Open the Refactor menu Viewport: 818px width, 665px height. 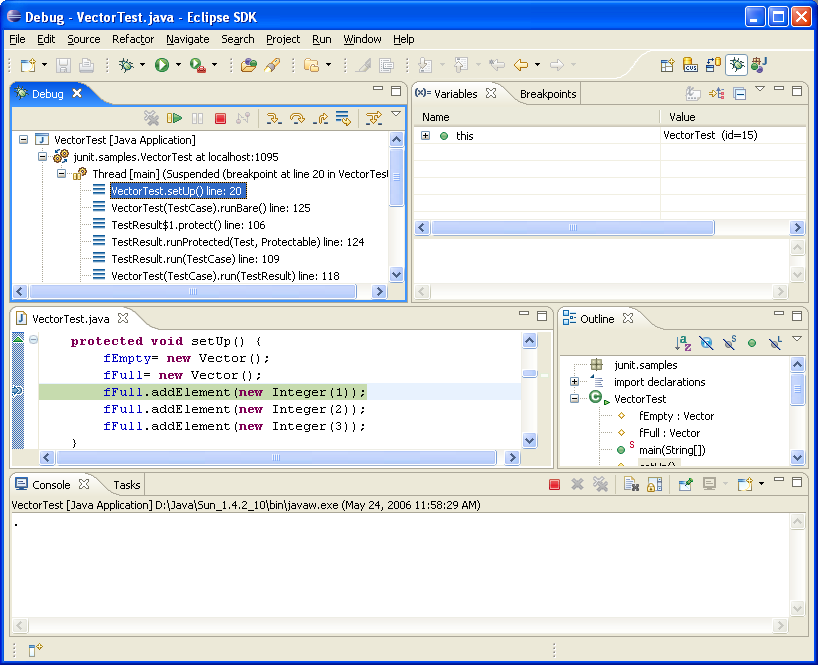[133, 39]
